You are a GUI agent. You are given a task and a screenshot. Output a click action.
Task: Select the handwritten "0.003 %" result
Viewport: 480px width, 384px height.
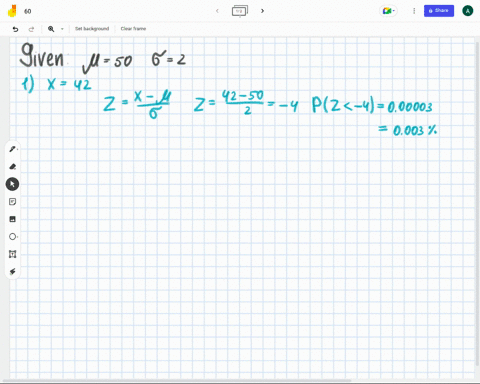pyautogui.click(x=415, y=130)
